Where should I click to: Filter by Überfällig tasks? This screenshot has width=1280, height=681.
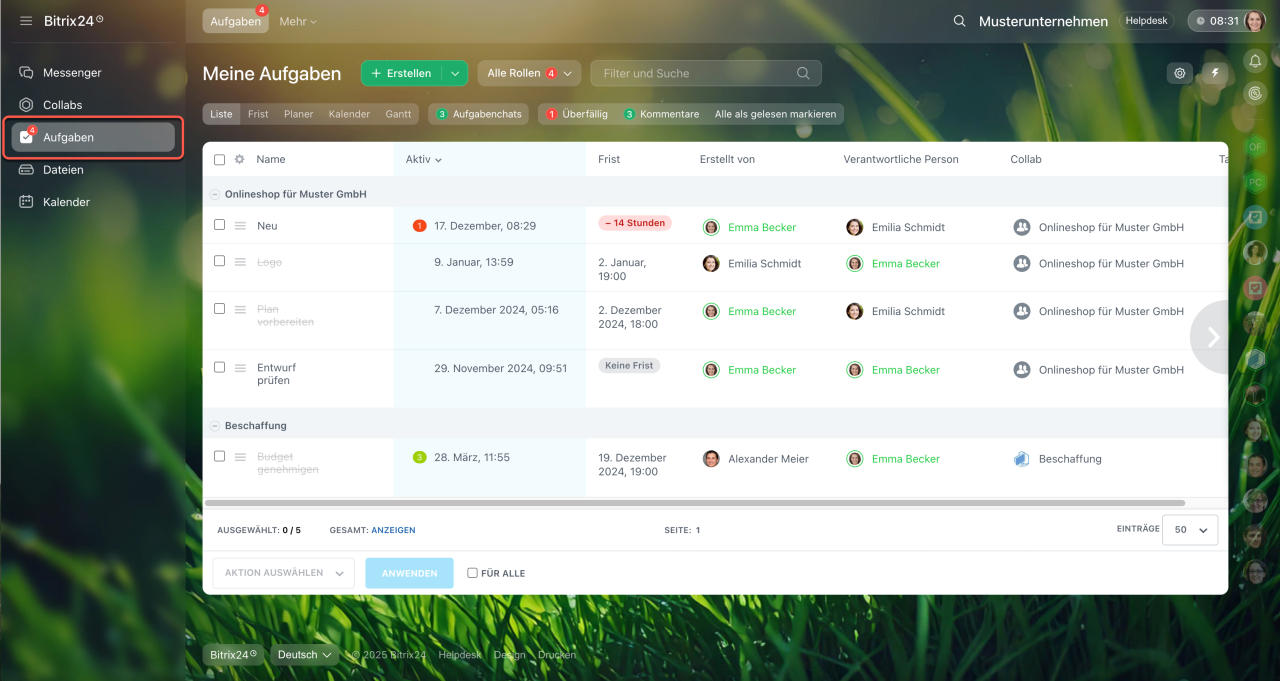click(x=576, y=114)
